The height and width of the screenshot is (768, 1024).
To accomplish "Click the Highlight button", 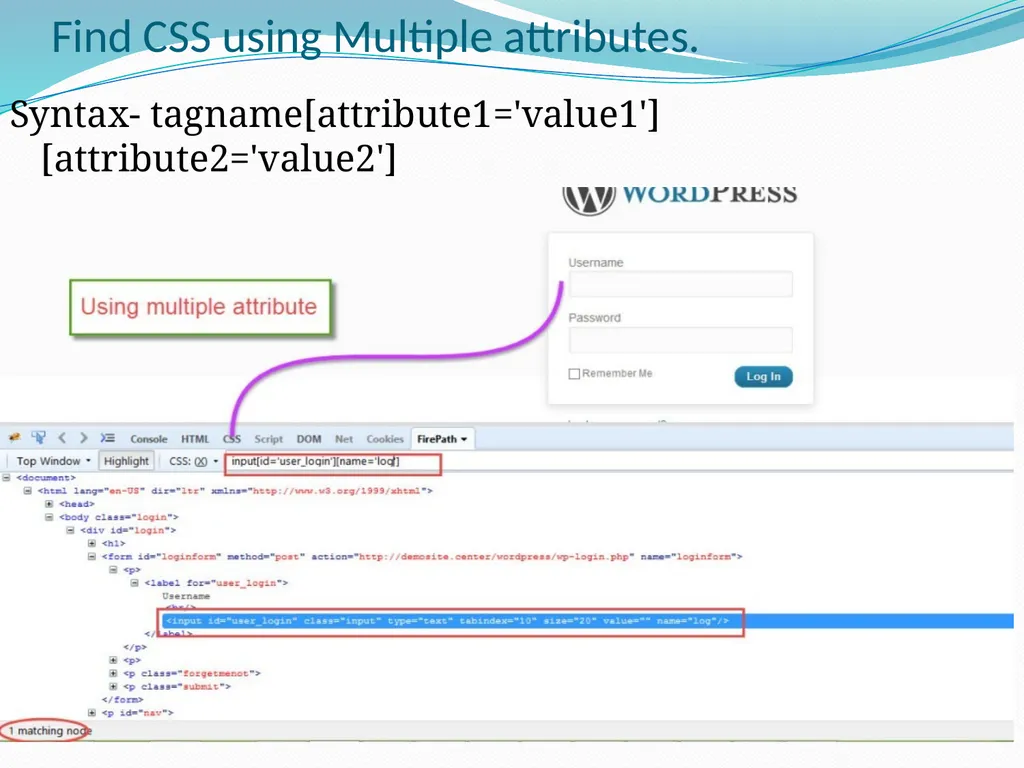I will click(x=126, y=461).
